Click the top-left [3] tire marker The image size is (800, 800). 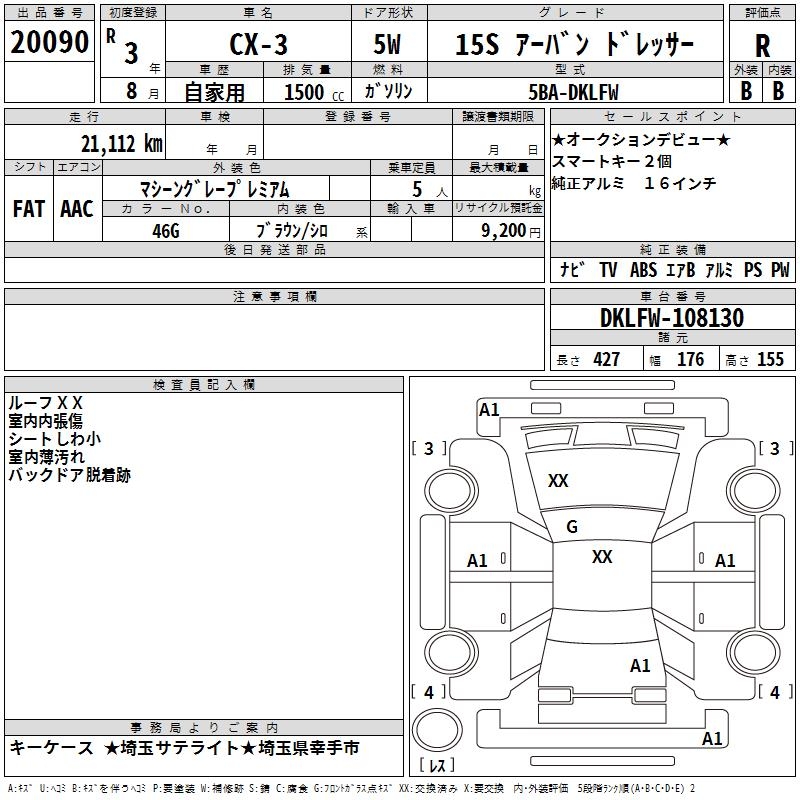coord(429,448)
